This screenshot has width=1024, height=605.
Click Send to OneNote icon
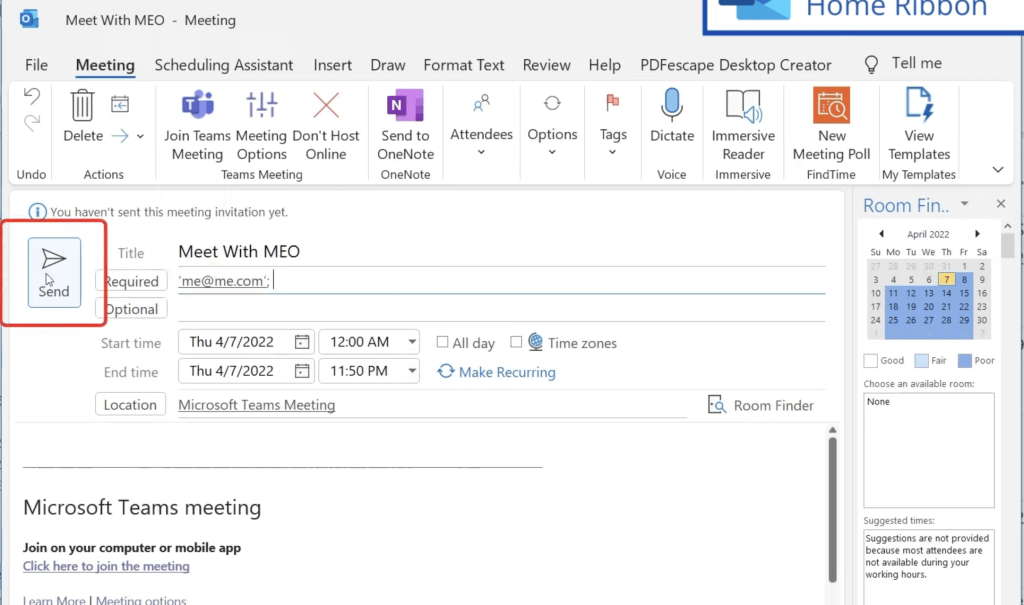(x=405, y=105)
